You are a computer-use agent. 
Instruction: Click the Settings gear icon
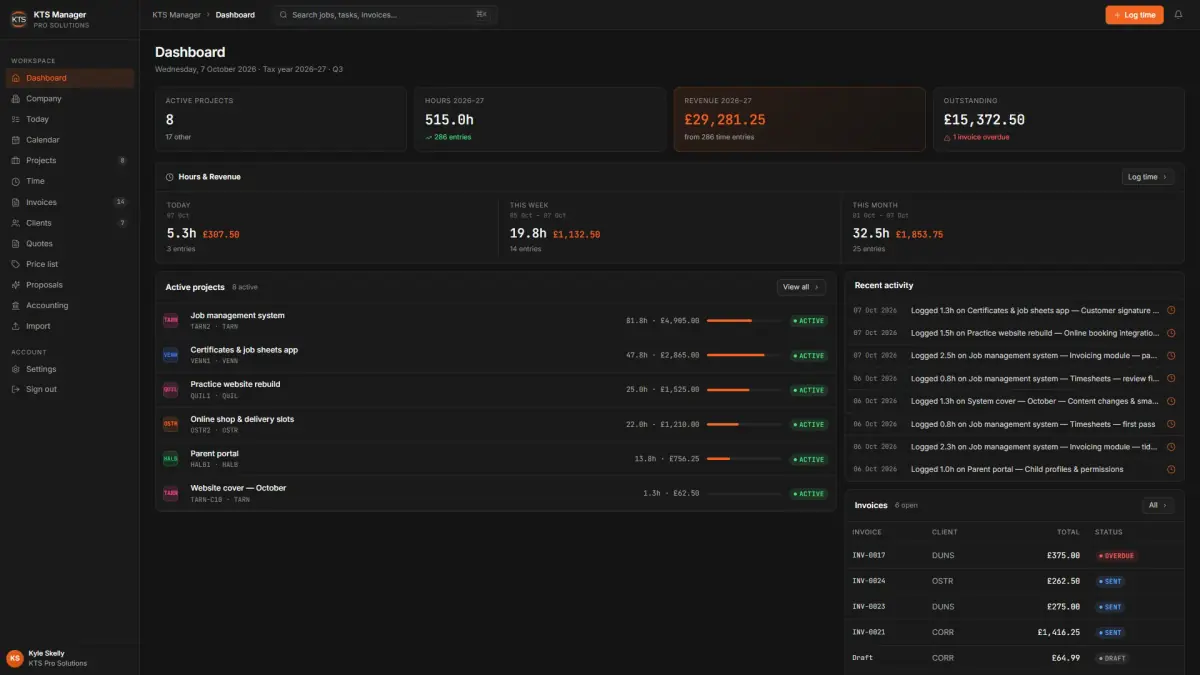16,369
